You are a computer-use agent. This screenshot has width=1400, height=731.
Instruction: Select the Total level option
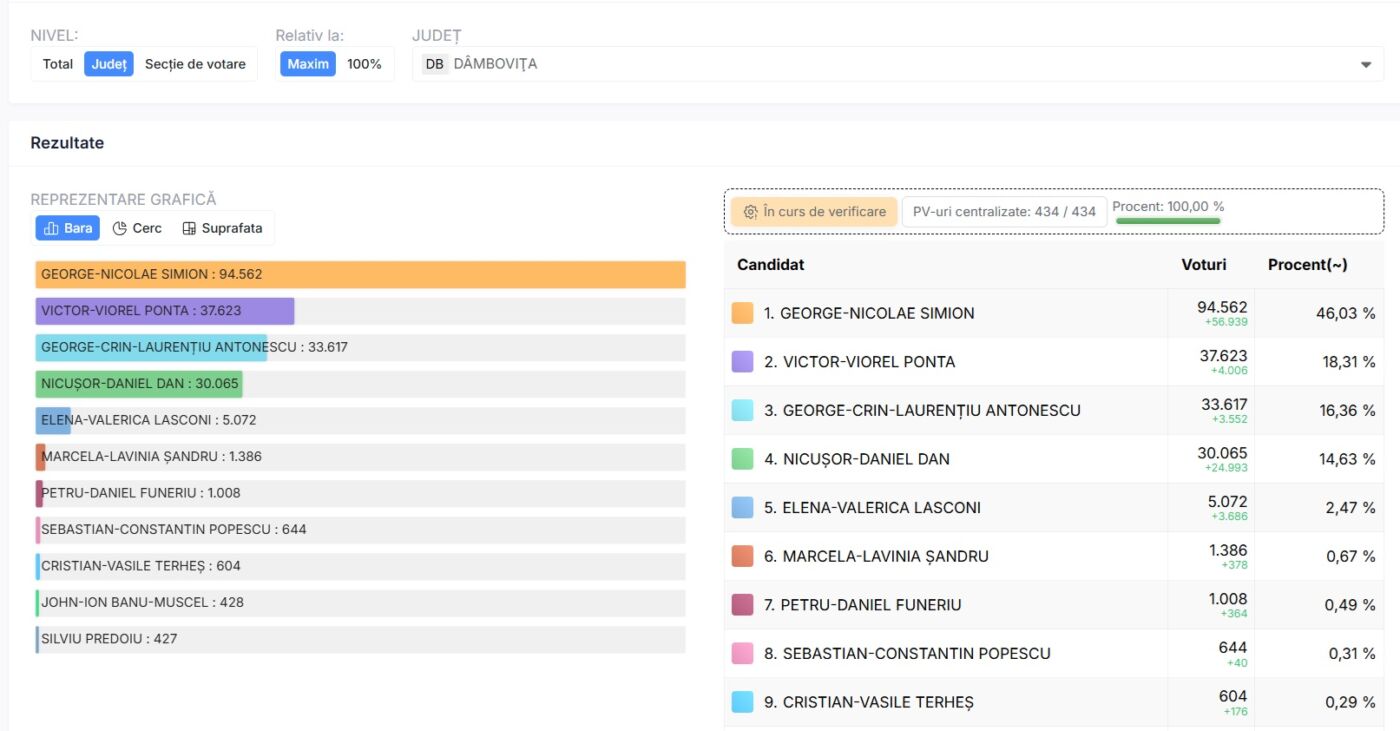tap(58, 64)
